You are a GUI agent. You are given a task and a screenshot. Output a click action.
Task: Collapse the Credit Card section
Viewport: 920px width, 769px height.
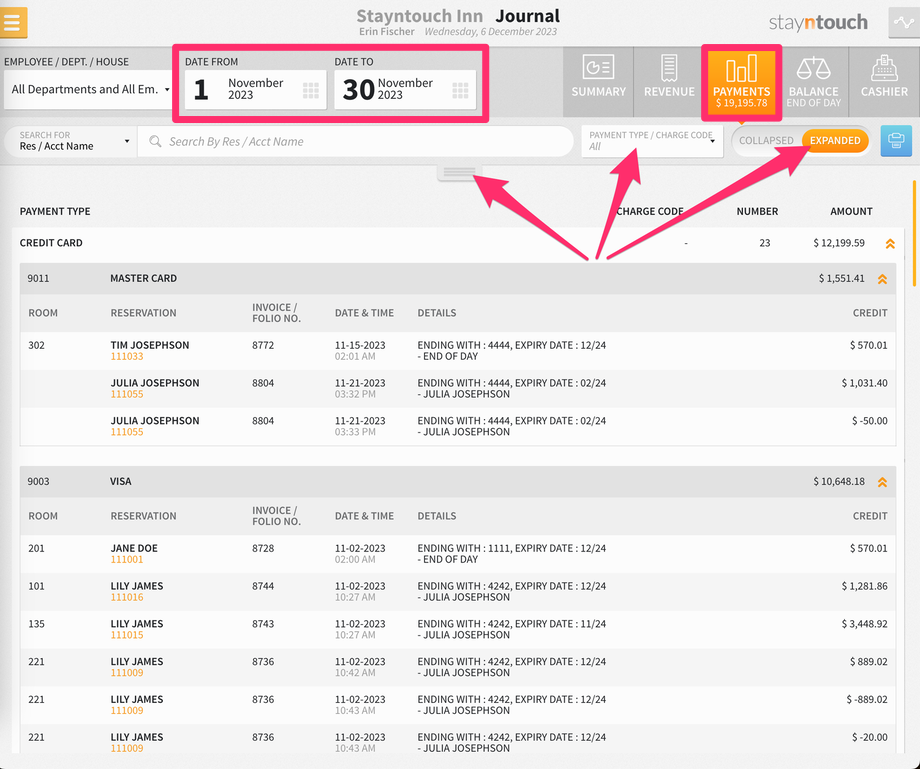tap(890, 243)
